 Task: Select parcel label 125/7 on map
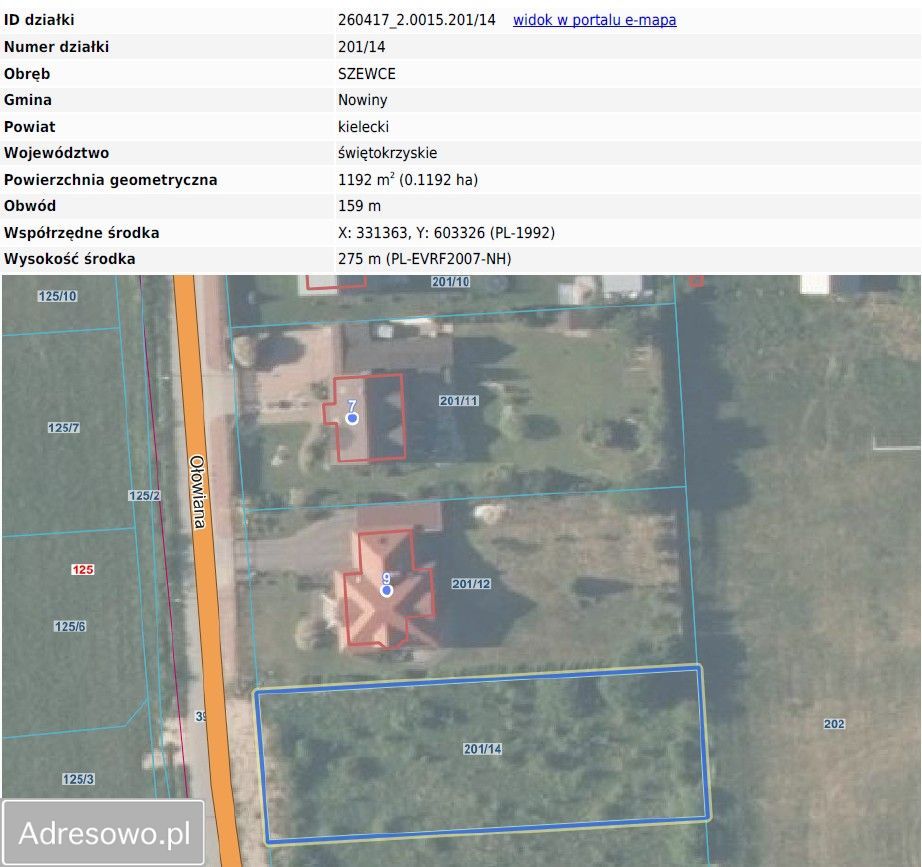pyautogui.click(x=64, y=428)
